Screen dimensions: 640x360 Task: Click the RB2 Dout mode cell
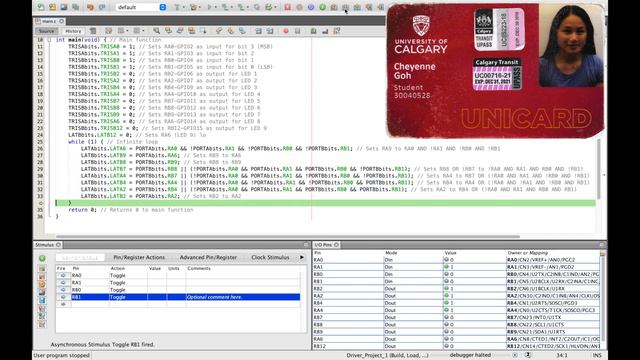(413, 289)
